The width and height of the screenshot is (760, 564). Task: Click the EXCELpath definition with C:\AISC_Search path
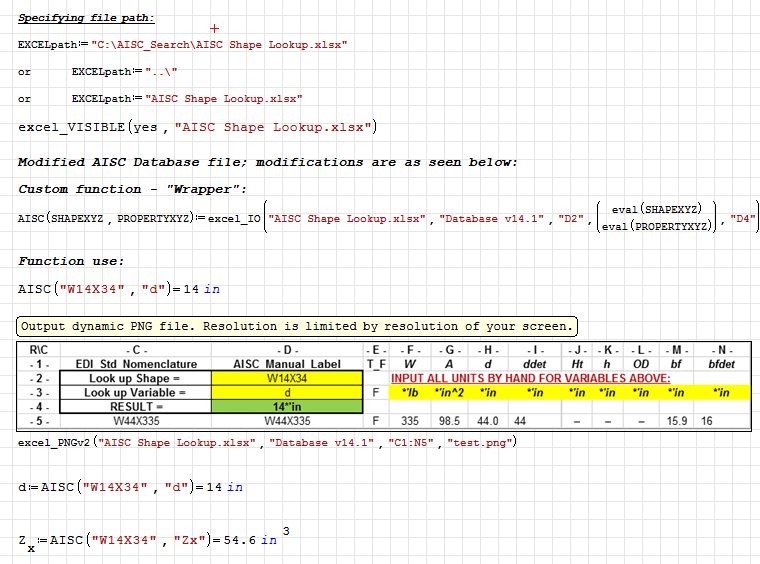point(182,45)
